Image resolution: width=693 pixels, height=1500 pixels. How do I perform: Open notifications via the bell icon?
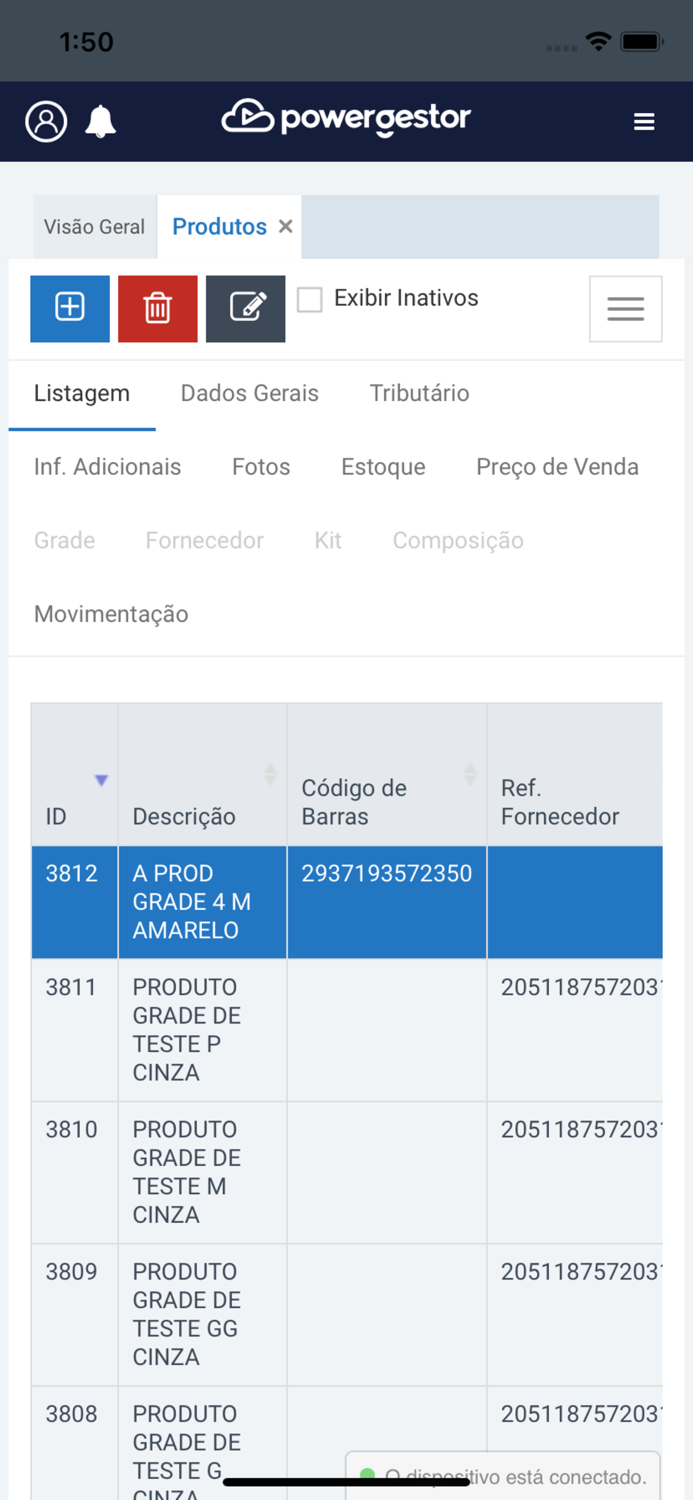(99, 121)
